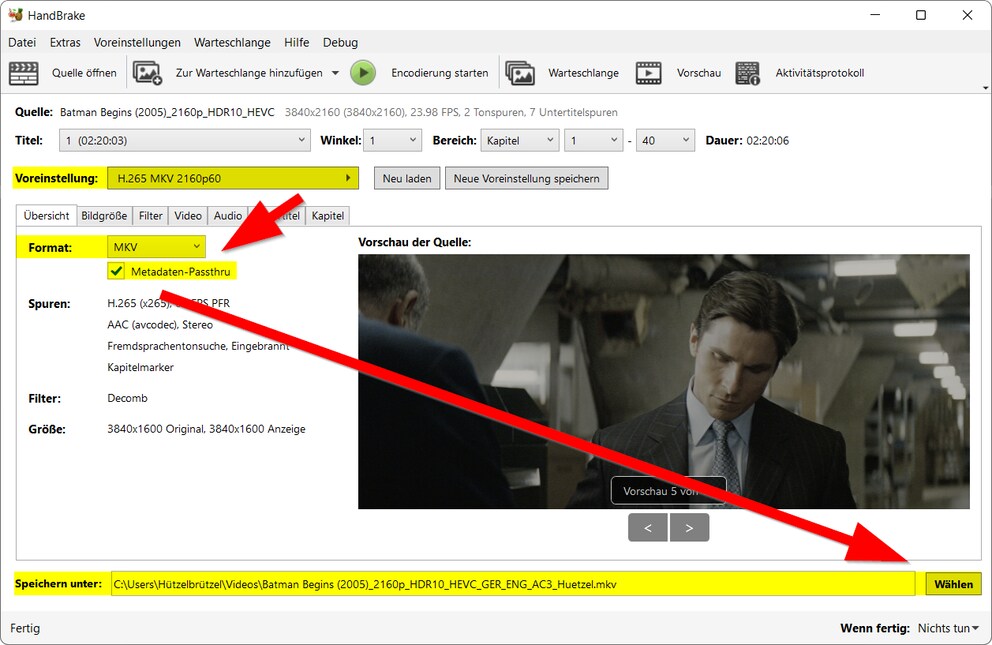This screenshot has height=645, width=992.
Task: Toggle the Metadaten-Passthru checkbox
Action: (117, 271)
